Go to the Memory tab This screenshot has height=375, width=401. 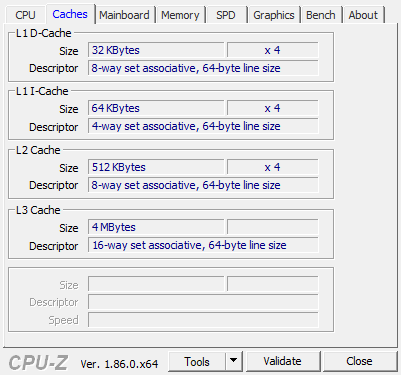click(x=180, y=15)
